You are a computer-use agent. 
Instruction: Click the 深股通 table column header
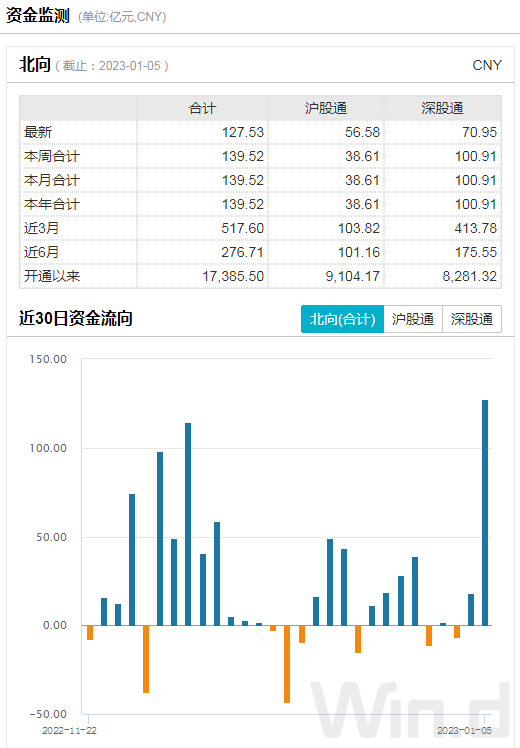[442, 108]
